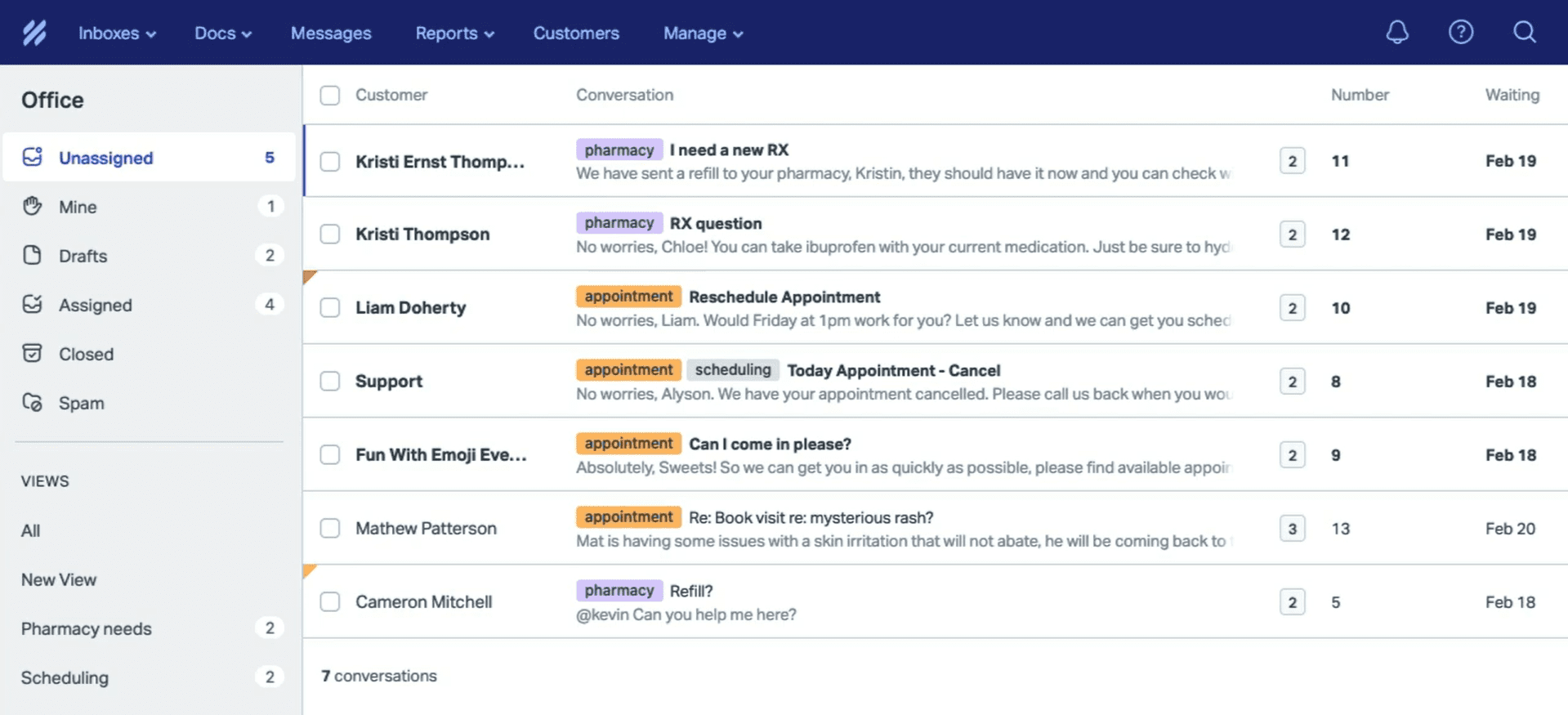Sort by the Waiting column header
This screenshot has width=1568, height=715.
(1512, 95)
